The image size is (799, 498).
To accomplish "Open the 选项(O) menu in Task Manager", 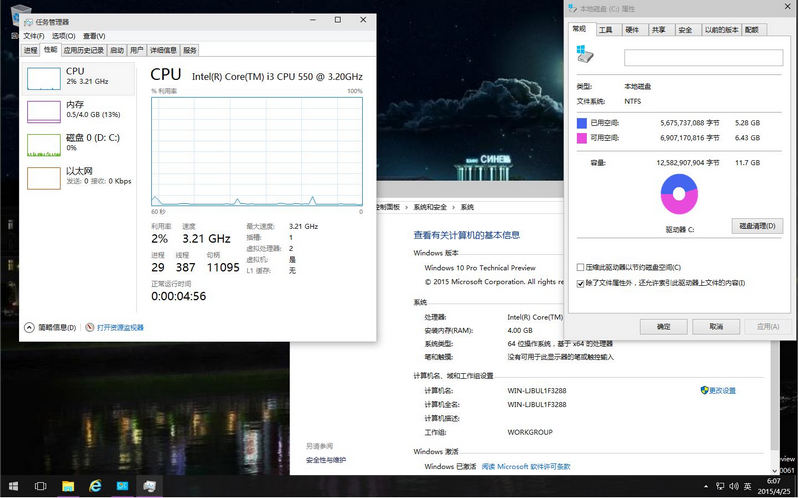I will 64,36.
